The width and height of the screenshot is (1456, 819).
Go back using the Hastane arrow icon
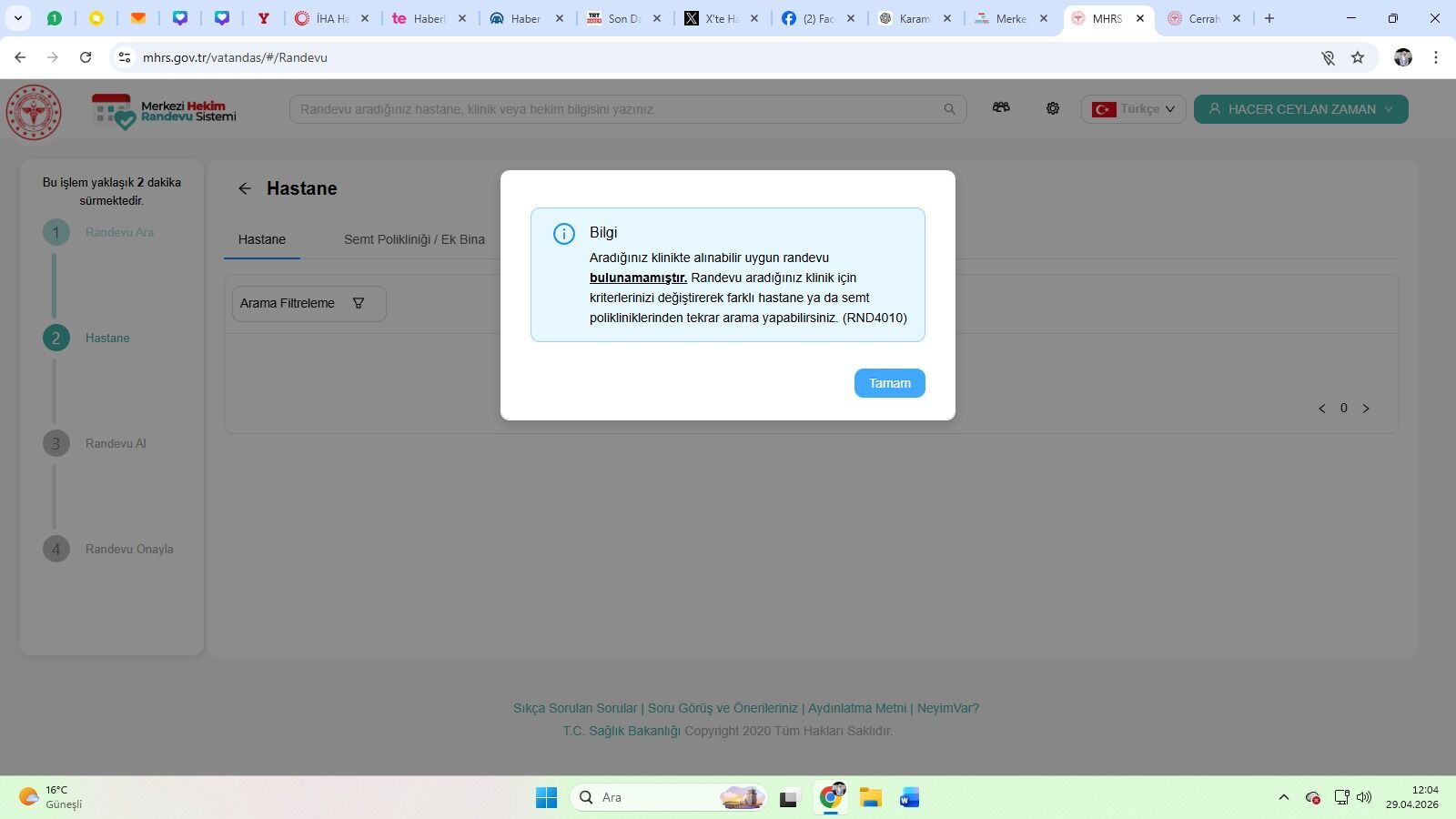pos(245,188)
